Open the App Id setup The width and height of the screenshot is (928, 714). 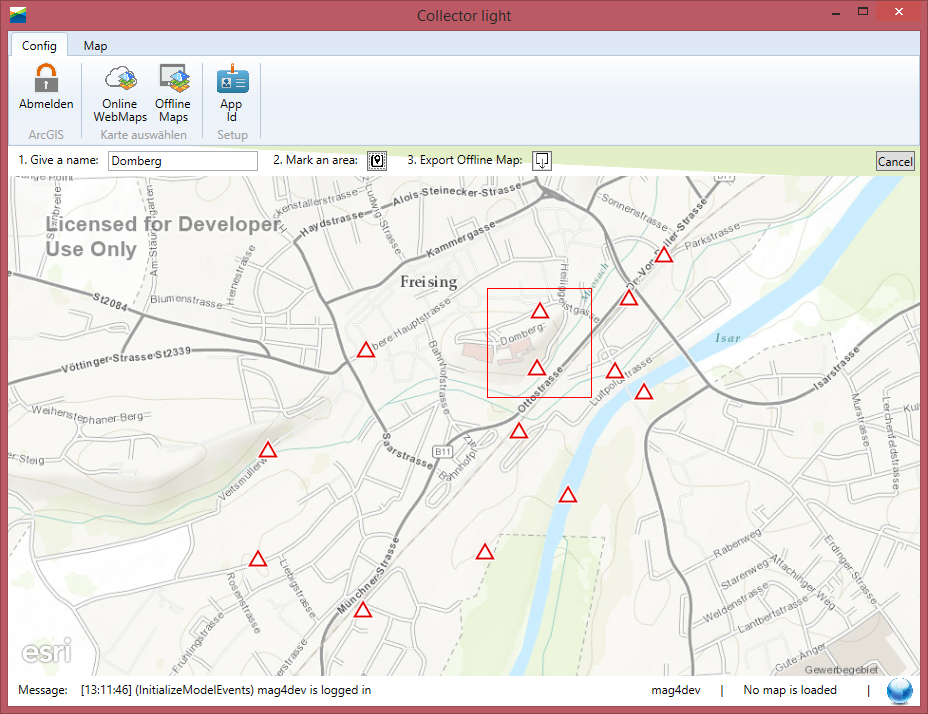[231, 94]
